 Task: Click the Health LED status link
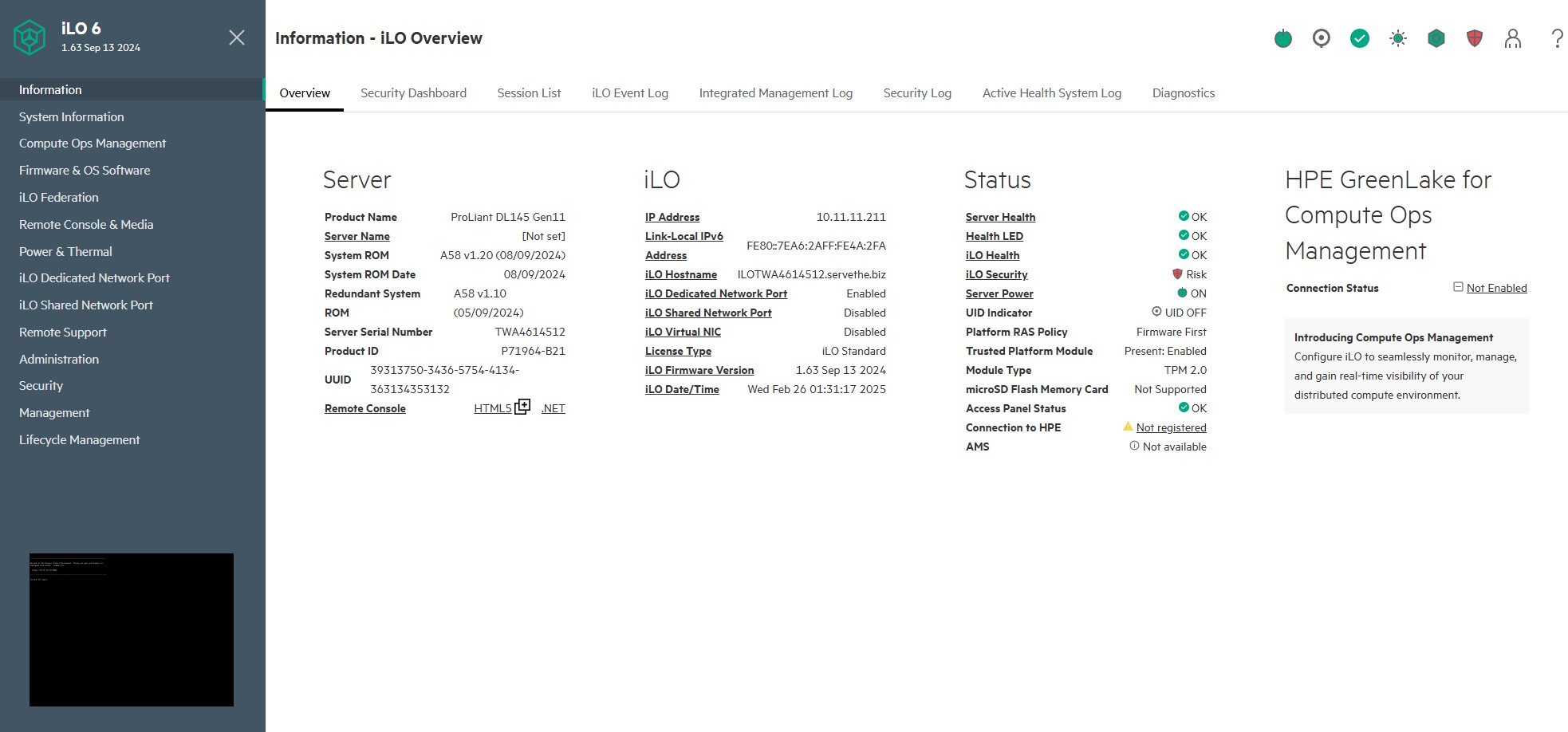pyautogui.click(x=995, y=236)
